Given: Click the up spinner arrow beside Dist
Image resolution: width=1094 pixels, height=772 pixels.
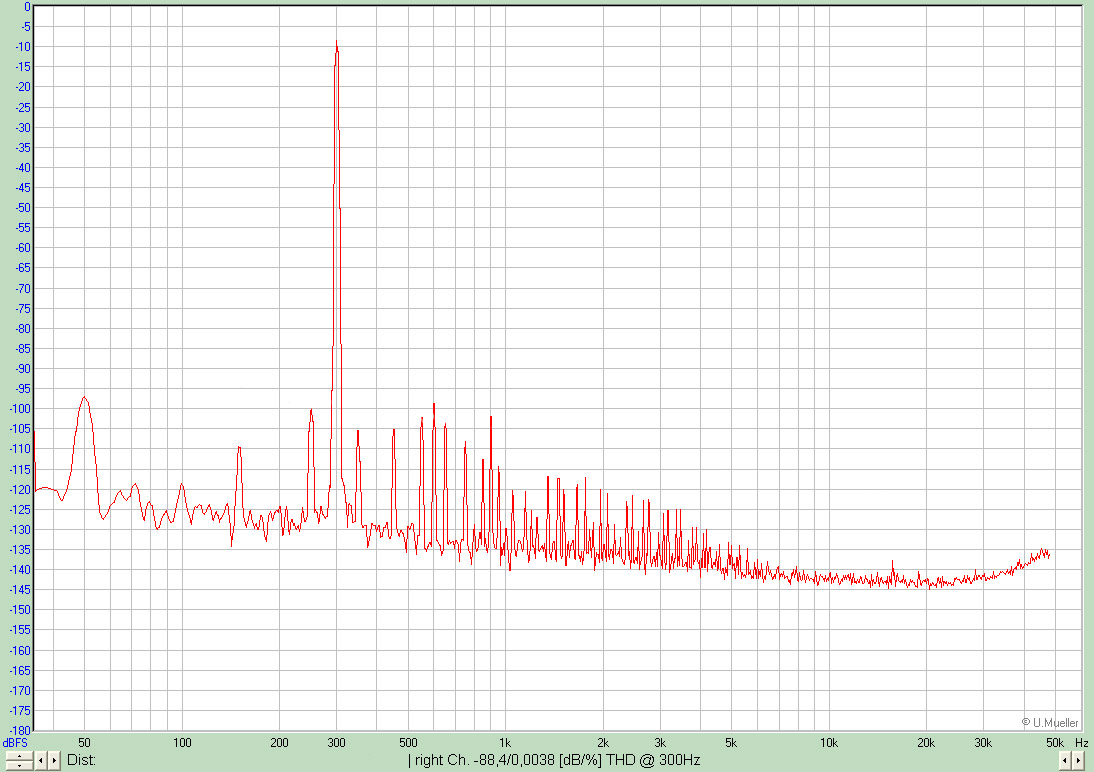Looking at the screenshot, I should click(x=19, y=756).
